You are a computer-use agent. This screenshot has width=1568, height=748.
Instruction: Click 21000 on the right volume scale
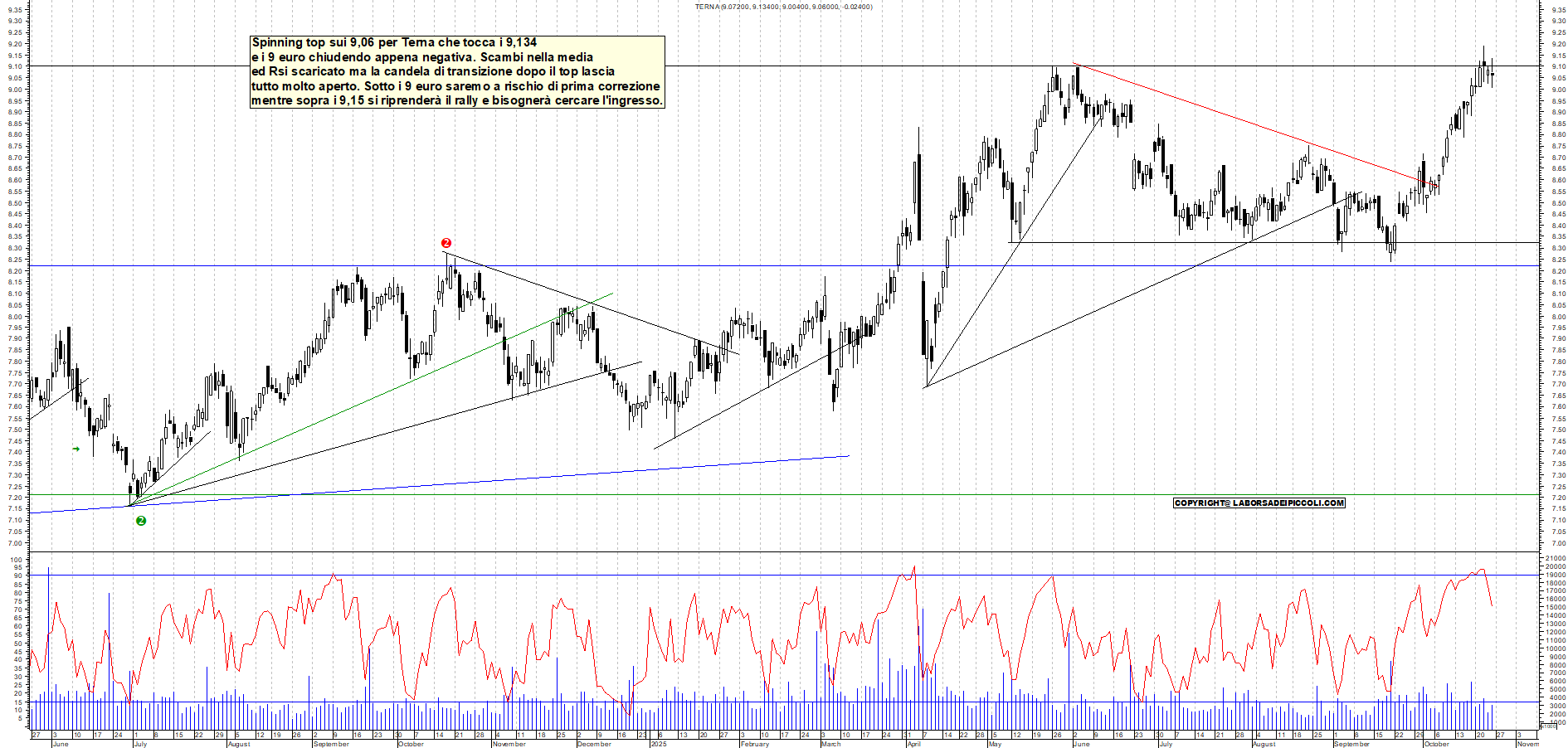[x=1554, y=560]
